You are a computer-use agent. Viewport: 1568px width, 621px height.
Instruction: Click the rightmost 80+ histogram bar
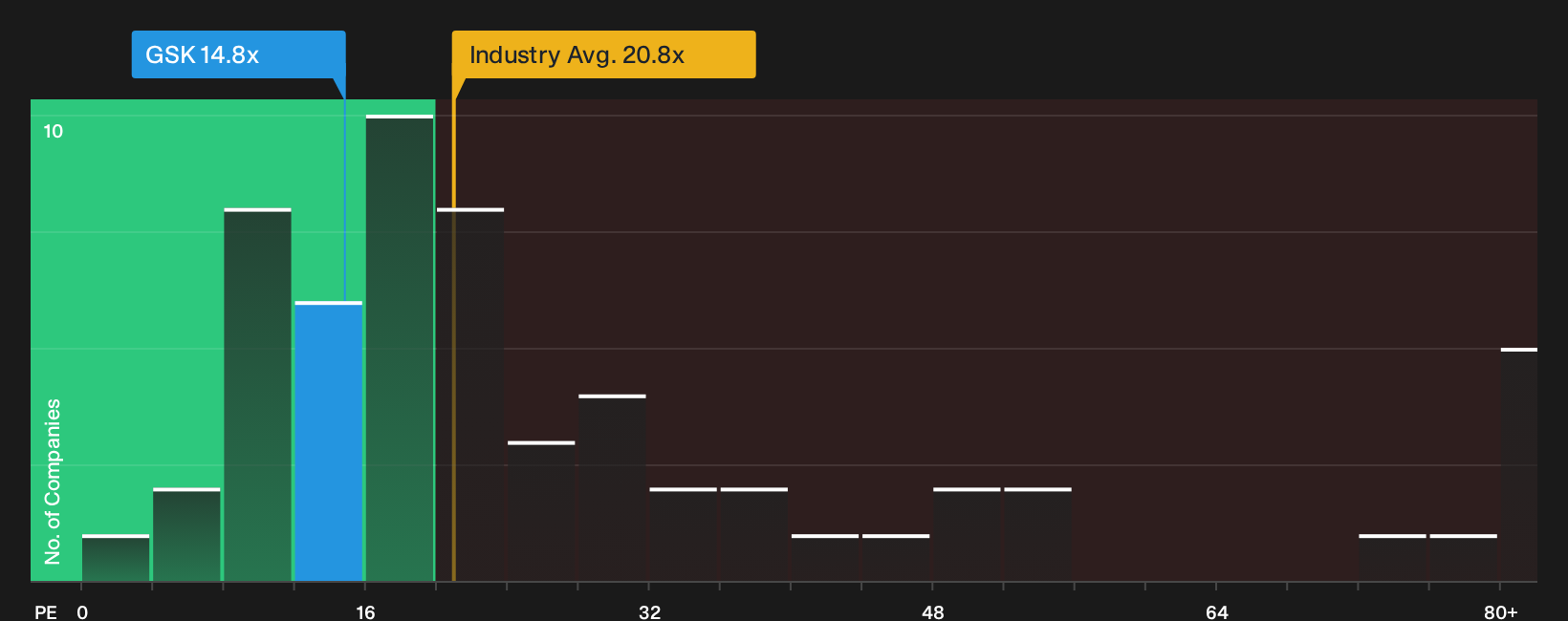(x=1519, y=464)
